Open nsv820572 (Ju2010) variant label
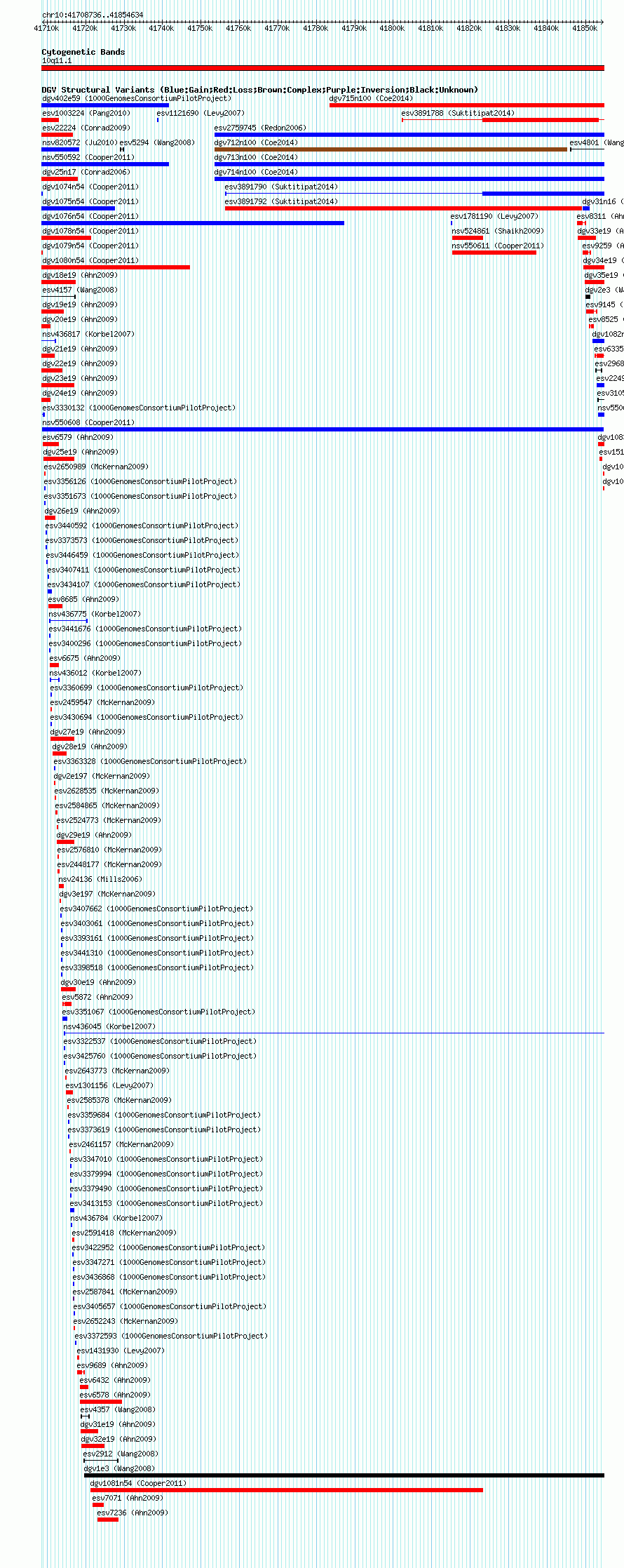Image resolution: width=624 pixels, height=1568 pixels. 80,142
